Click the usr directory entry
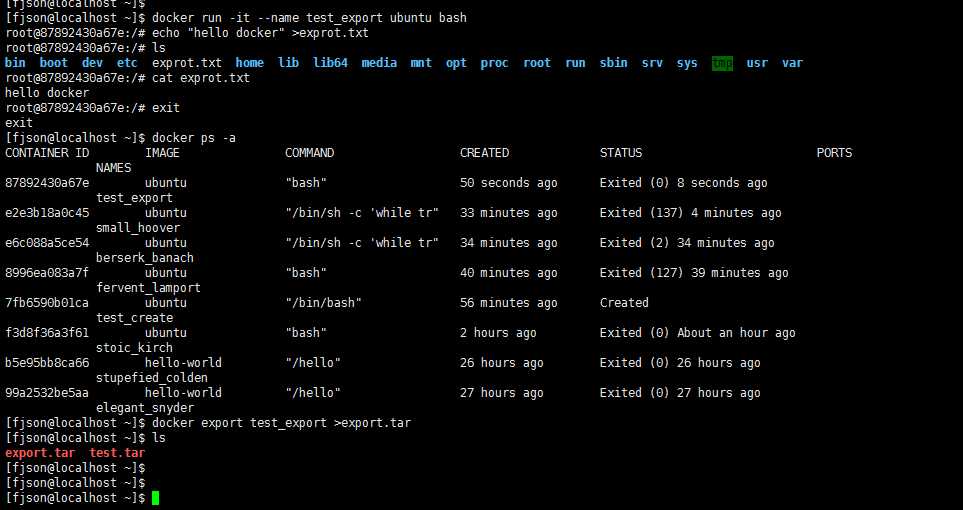The image size is (963, 510). 757,63
